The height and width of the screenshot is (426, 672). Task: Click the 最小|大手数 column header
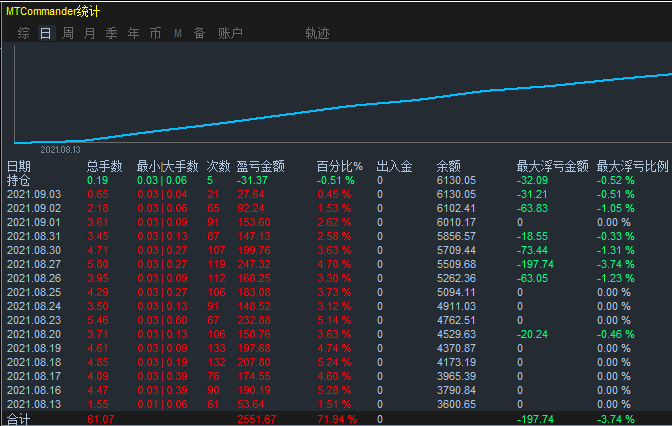(x=167, y=166)
